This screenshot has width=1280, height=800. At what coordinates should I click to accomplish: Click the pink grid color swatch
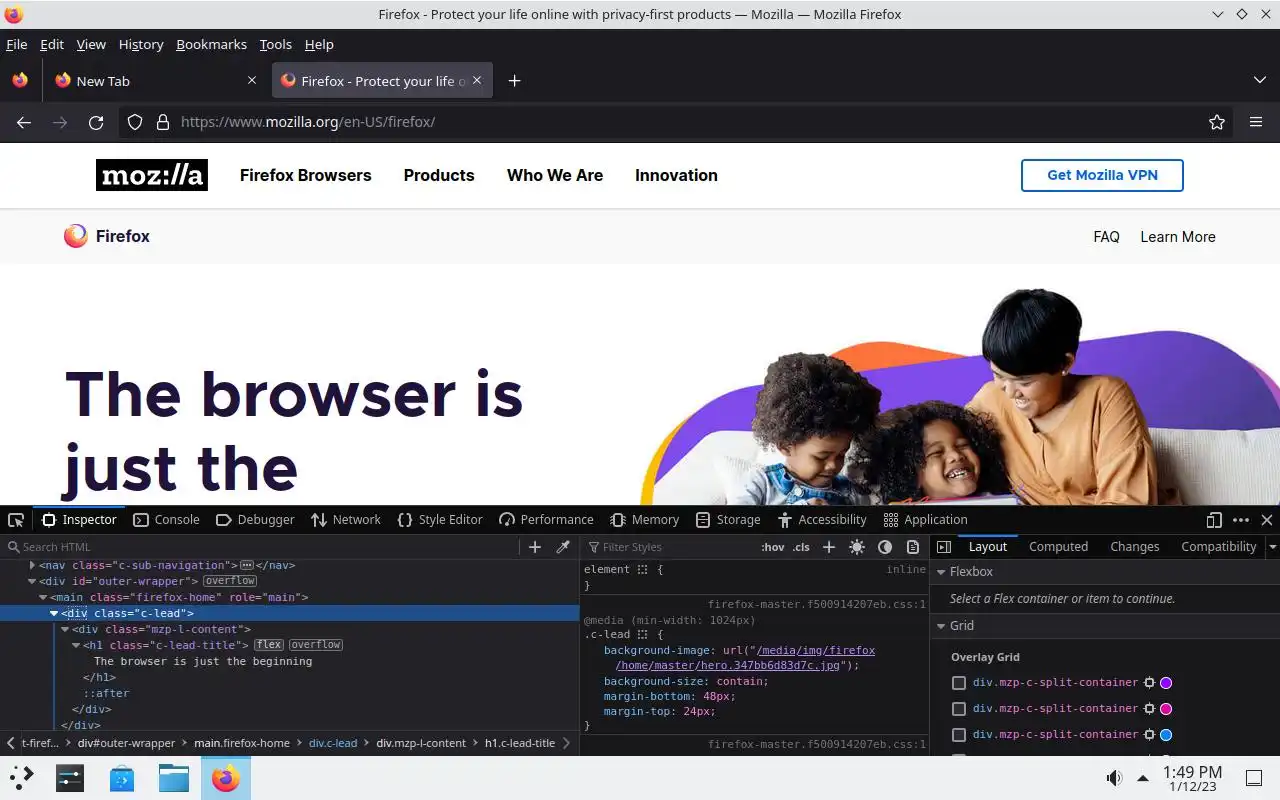point(1166,709)
